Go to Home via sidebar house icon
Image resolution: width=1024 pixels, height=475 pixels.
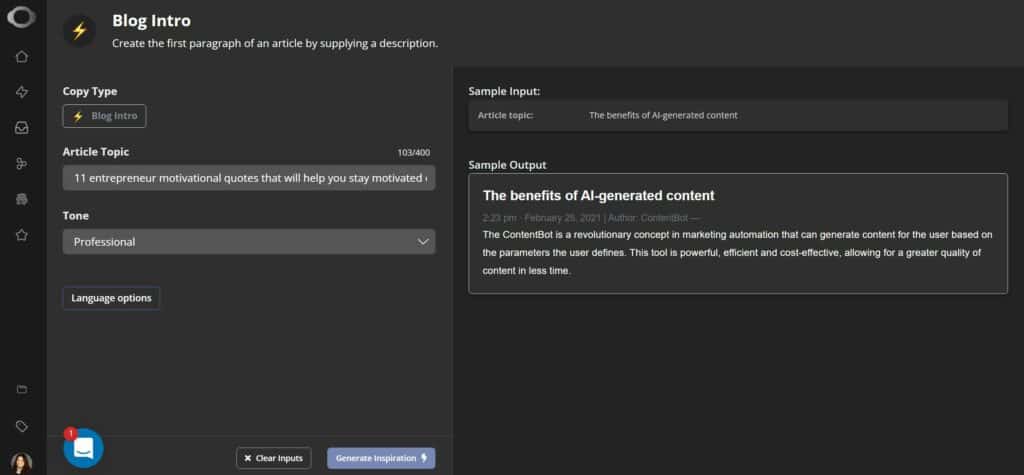pyautogui.click(x=22, y=57)
